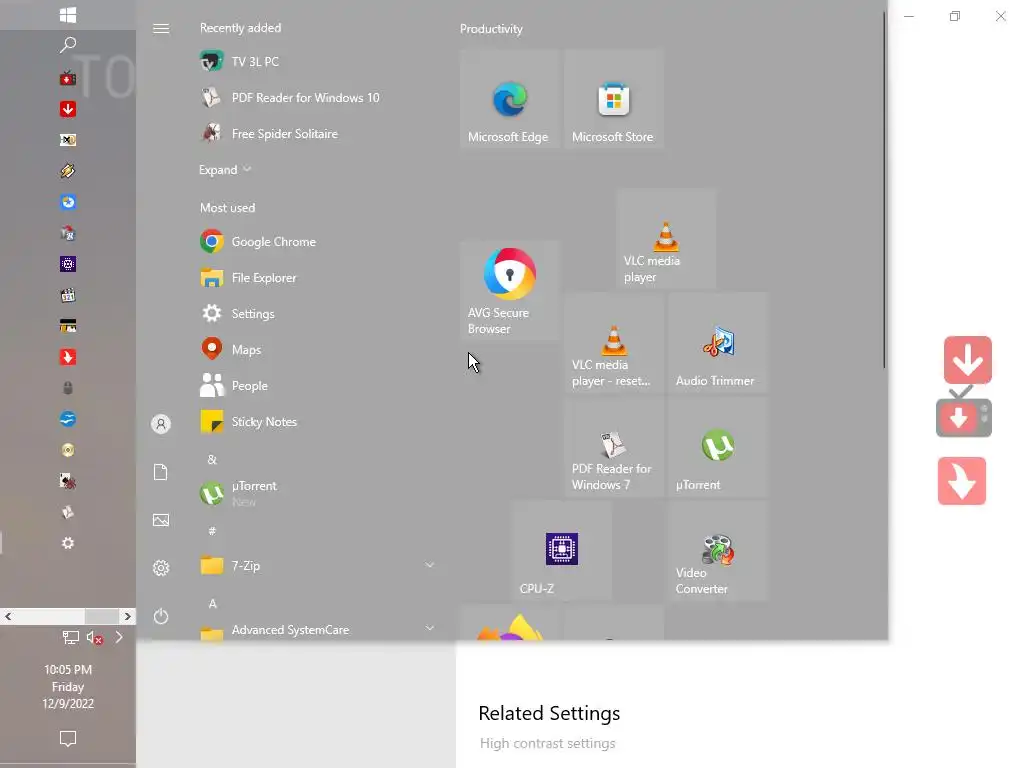Open Settings in the Most used list
This screenshot has width=1024, height=768.
(317, 313)
